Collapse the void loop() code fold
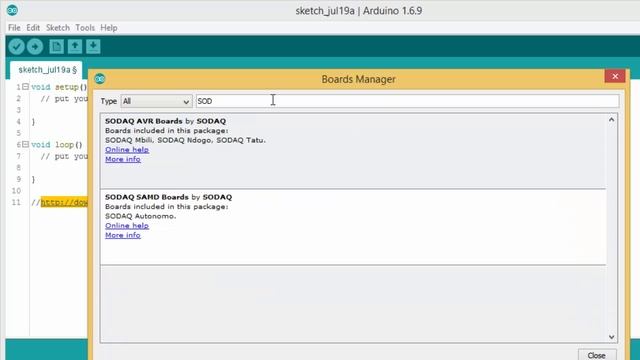Viewport: 640px width, 360px height. pos(25,144)
